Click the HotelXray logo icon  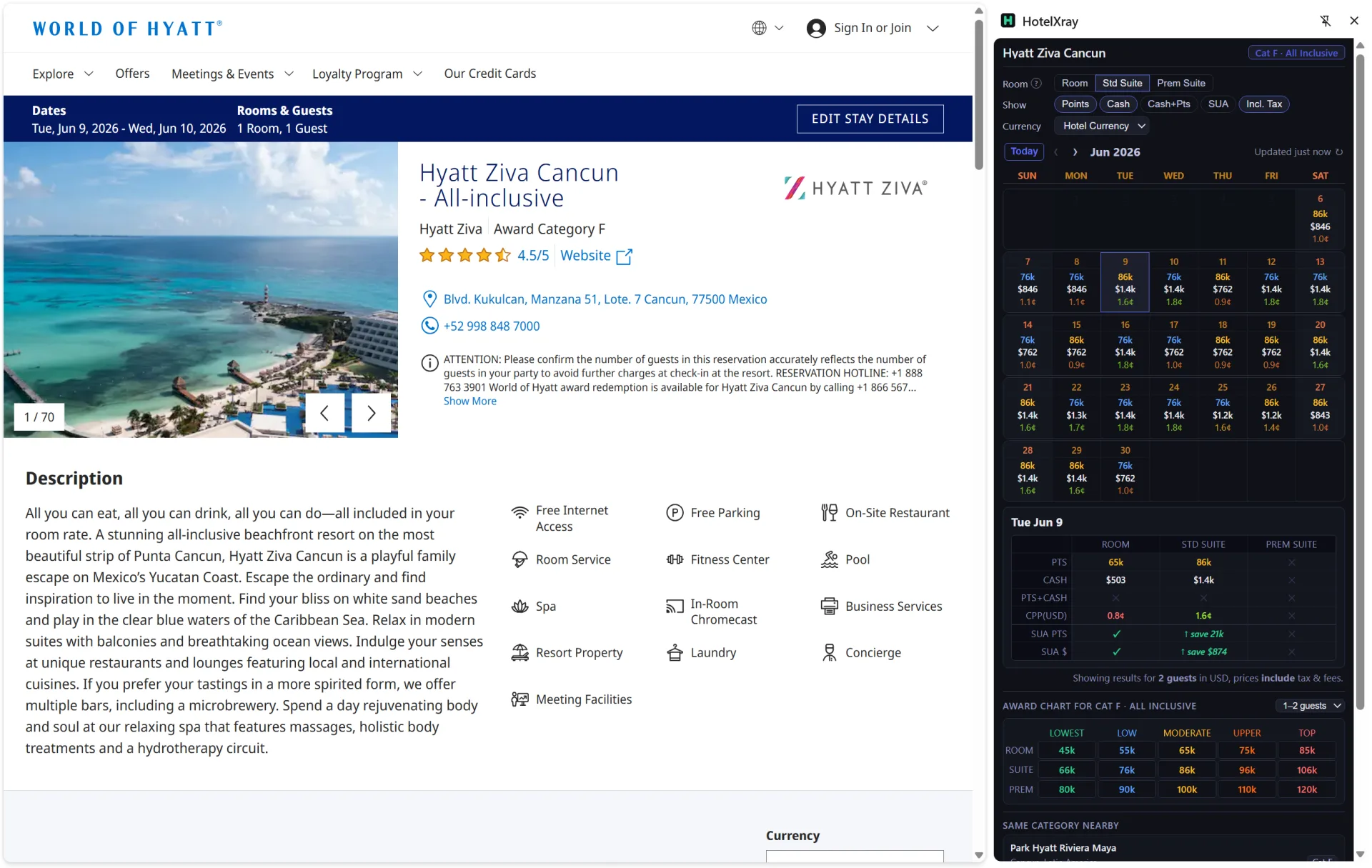coord(1008,21)
